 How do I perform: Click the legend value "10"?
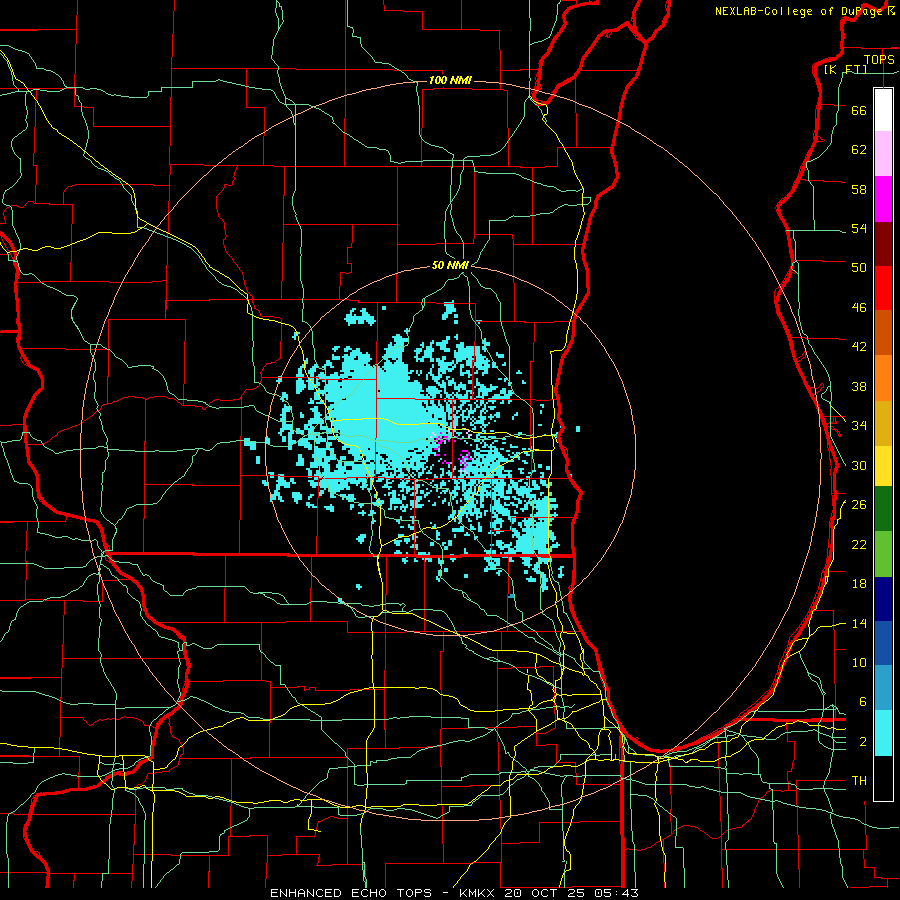[859, 662]
